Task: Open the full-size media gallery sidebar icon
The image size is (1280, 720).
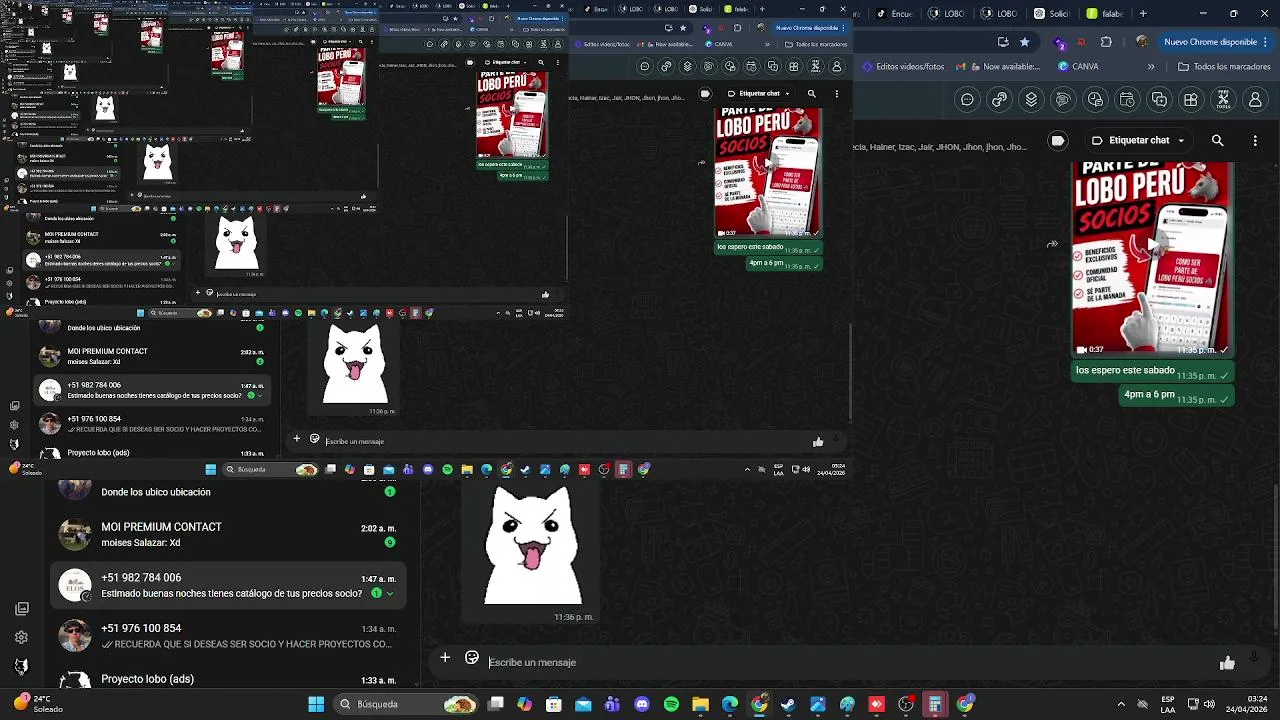Action: click(22, 608)
